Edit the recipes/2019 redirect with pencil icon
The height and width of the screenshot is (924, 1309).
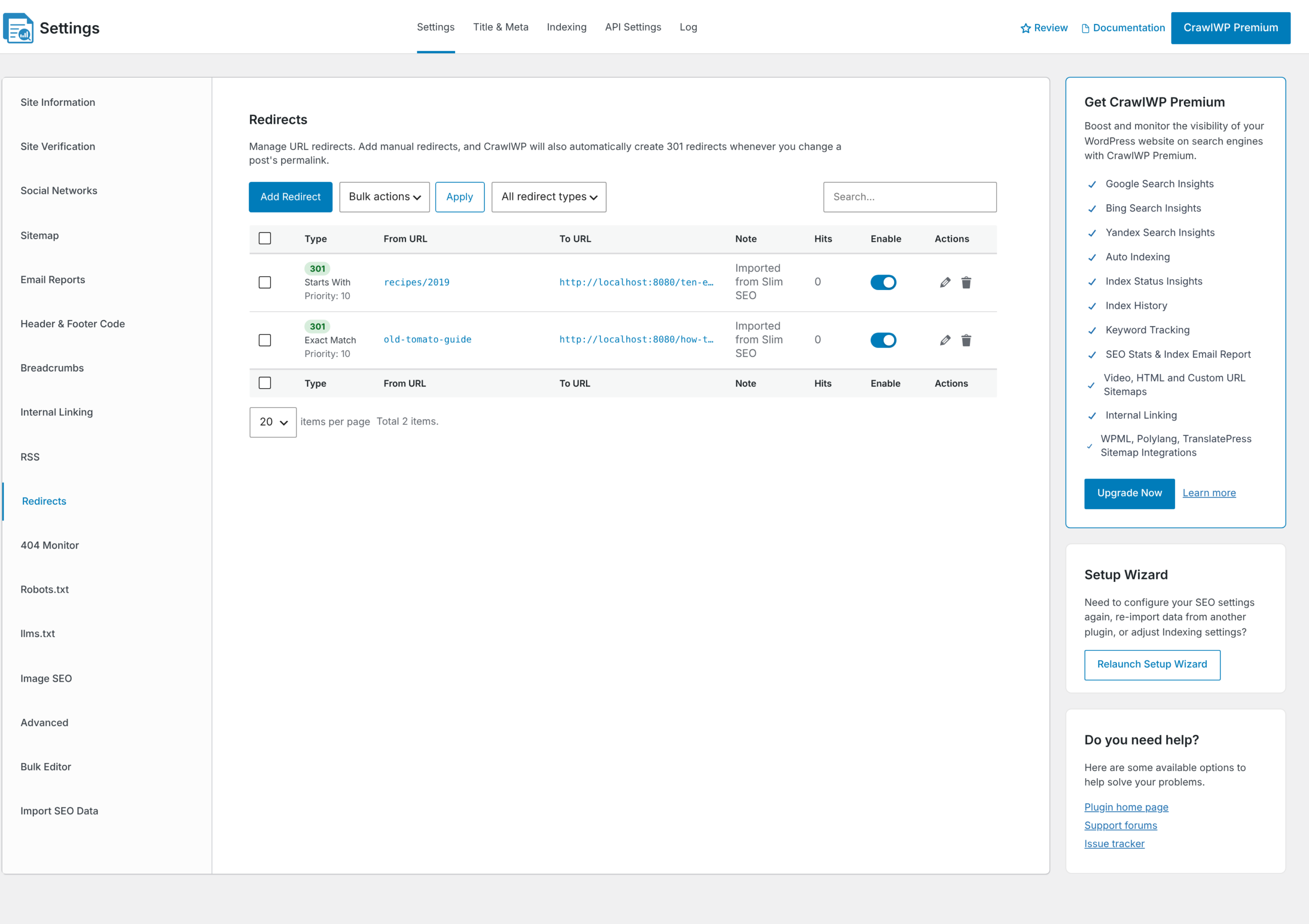pos(945,282)
